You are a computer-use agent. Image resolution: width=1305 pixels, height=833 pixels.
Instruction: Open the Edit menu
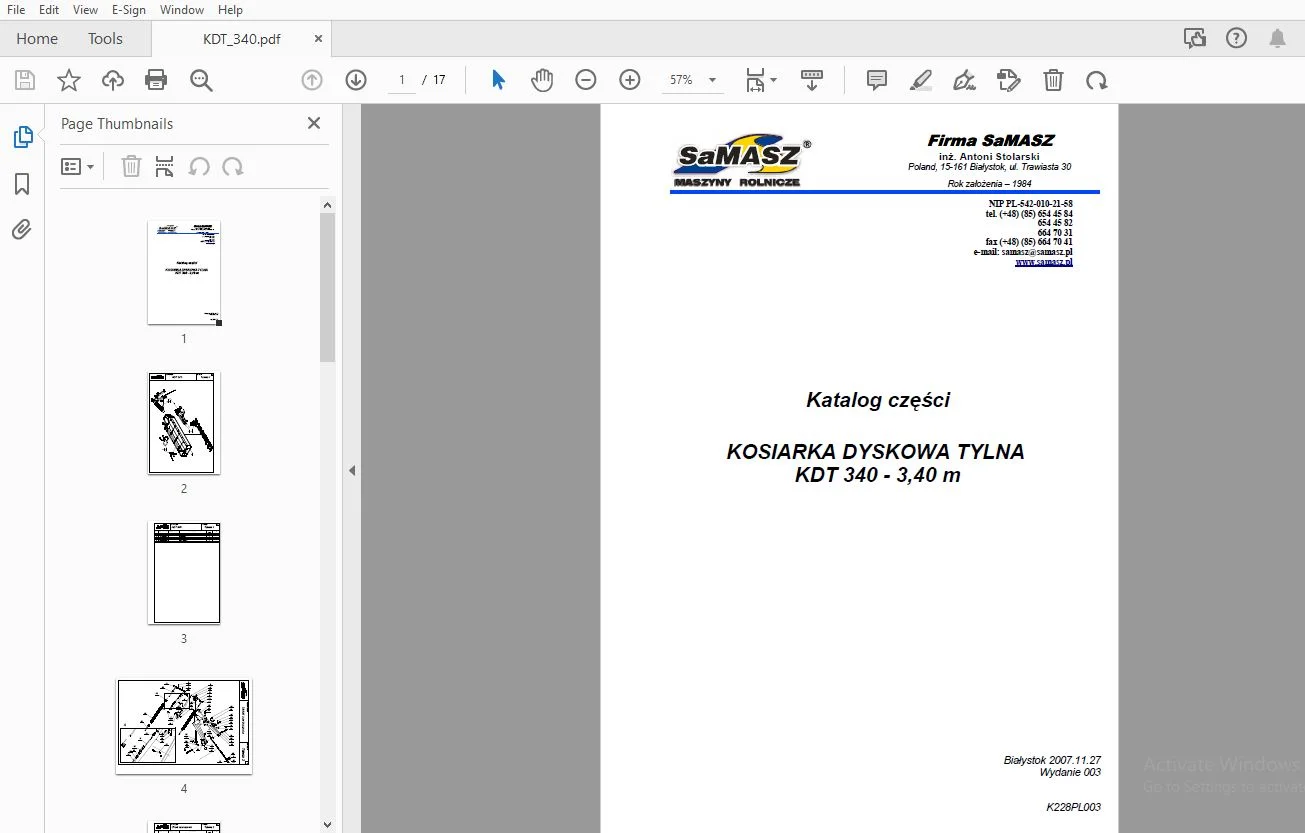48,9
